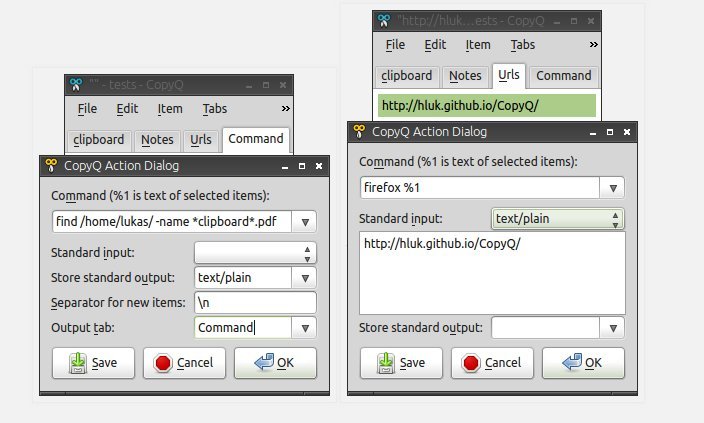Open the File menu in the left CopyQ window

[87, 109]
